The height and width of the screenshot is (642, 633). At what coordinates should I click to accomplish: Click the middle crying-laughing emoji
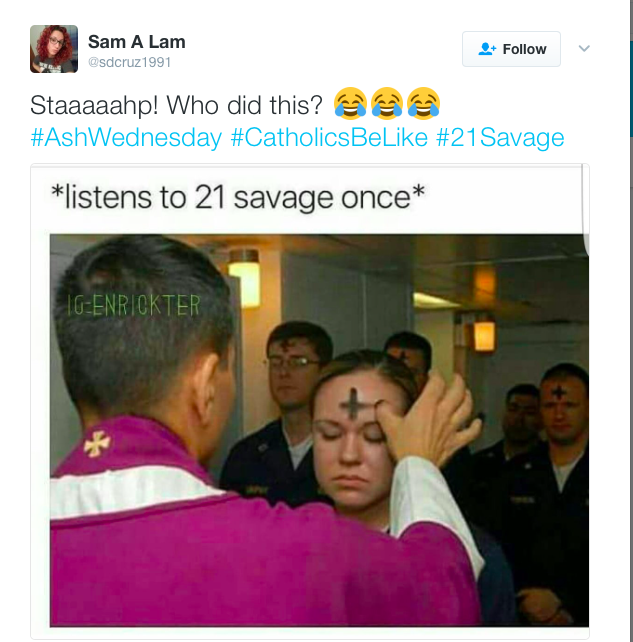tap(387, 103)
